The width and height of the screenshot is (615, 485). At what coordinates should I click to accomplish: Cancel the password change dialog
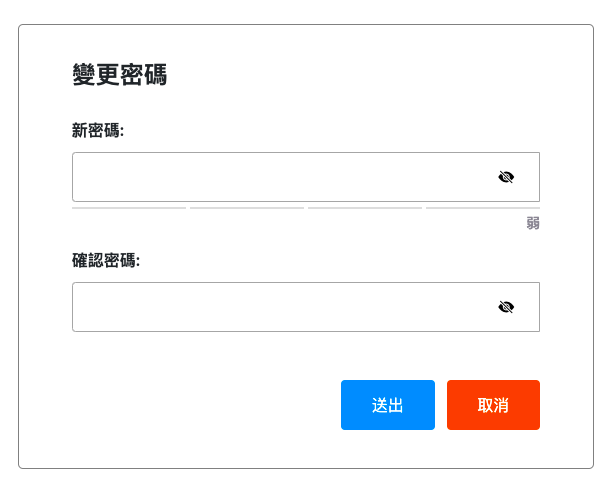point(493,405)
